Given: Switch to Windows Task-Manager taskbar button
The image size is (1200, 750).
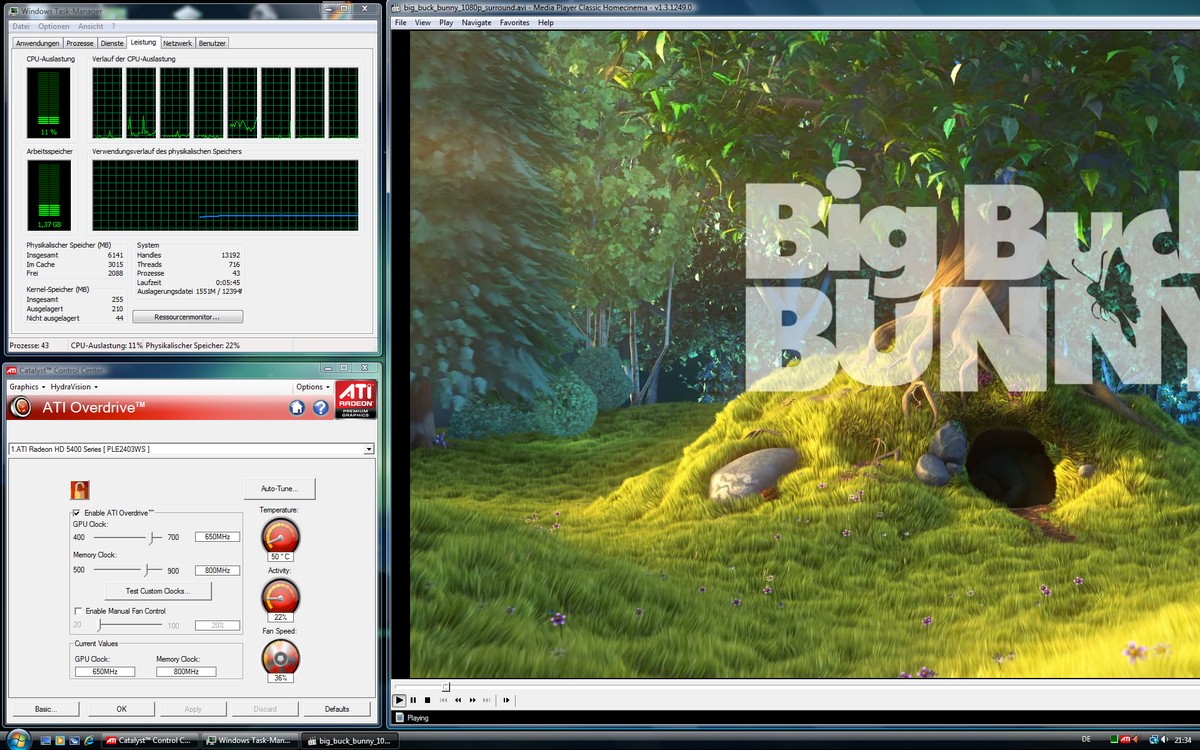Looking at the screenshot, I should 249,740.
